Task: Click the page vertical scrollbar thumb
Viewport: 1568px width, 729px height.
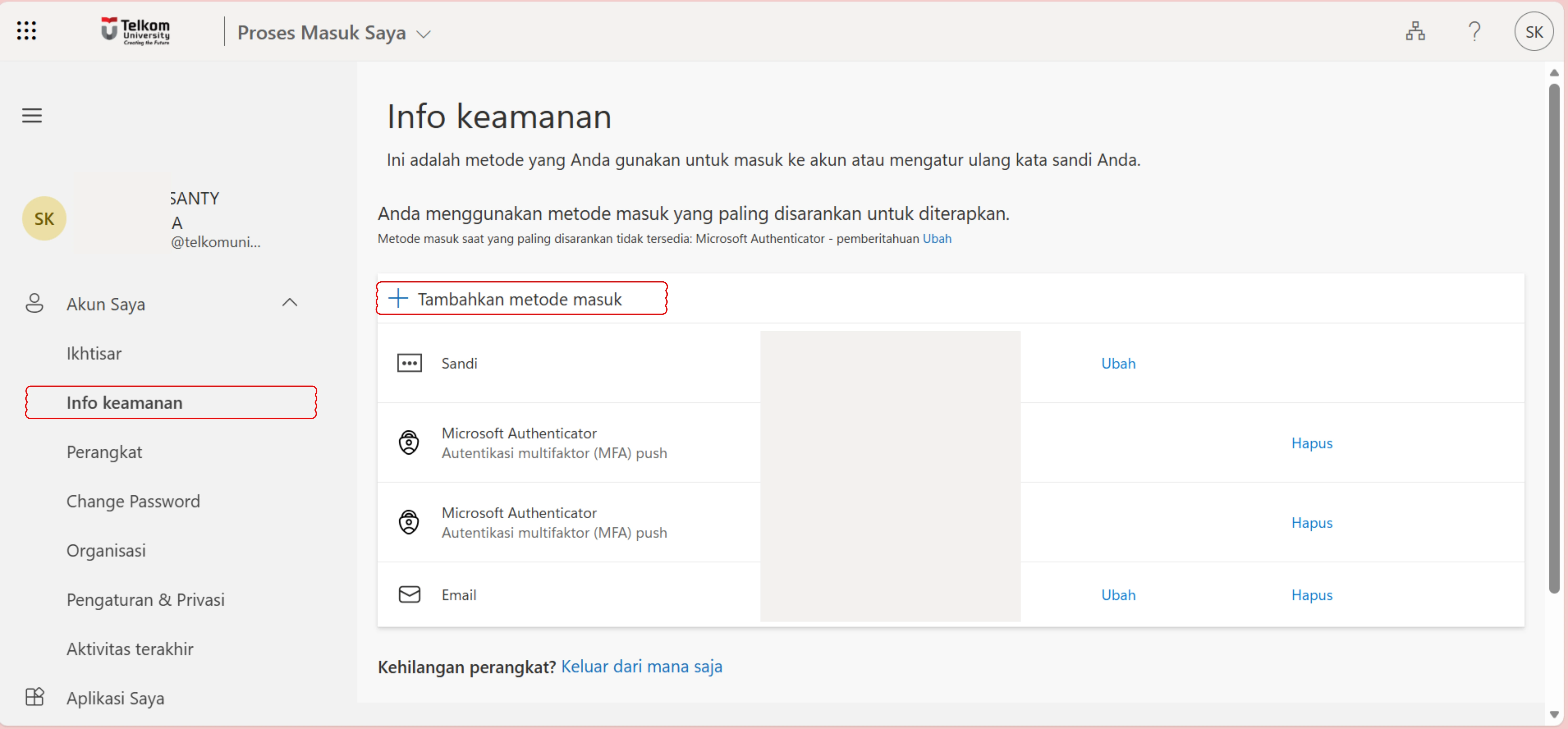Action: pyautogui.click(x=1554, y=338)
